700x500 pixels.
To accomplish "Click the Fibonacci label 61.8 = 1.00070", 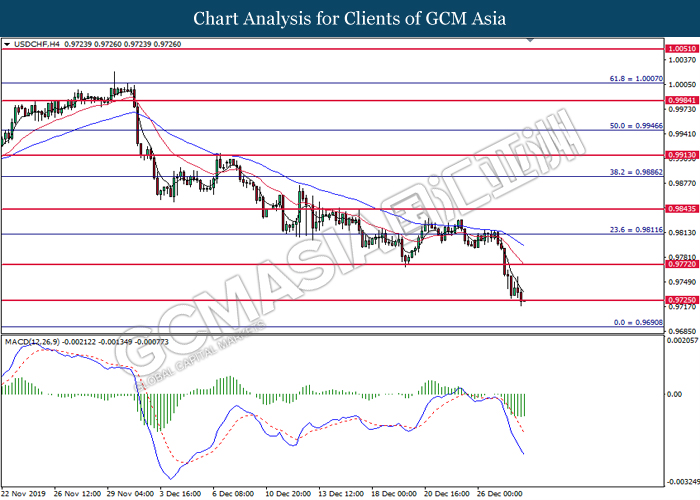I will pyautogui.click(x=636, y=79).
